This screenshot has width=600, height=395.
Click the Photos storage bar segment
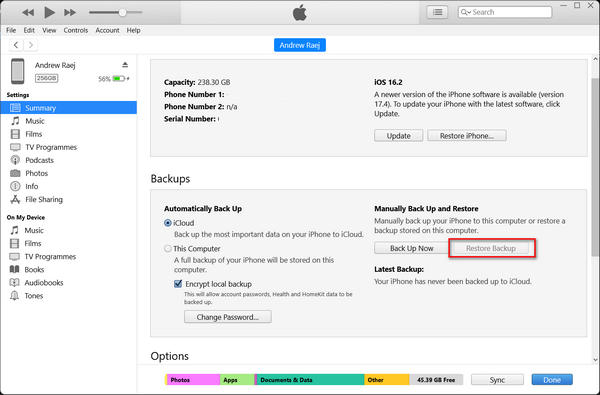click(193, 380)
